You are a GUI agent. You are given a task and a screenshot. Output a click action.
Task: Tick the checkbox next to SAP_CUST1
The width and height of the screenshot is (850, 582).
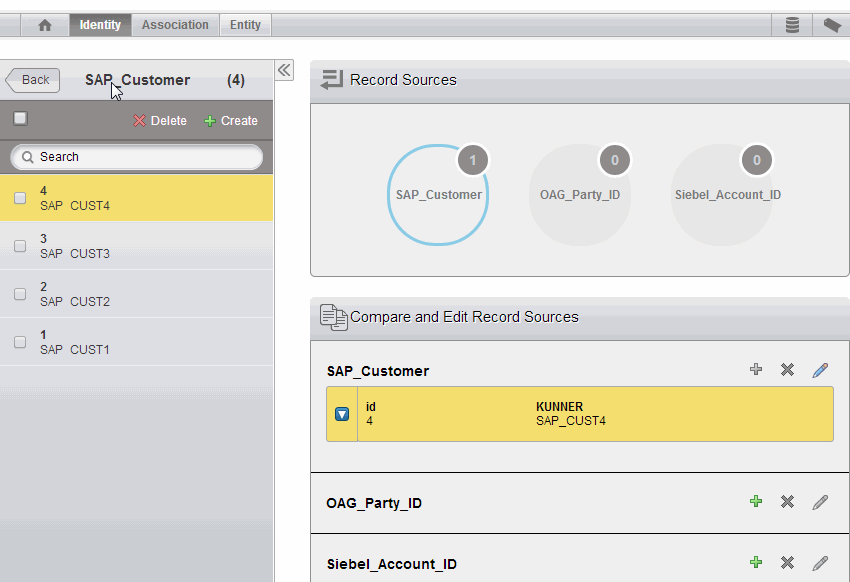pyautogui.click(x=20, y=342)
